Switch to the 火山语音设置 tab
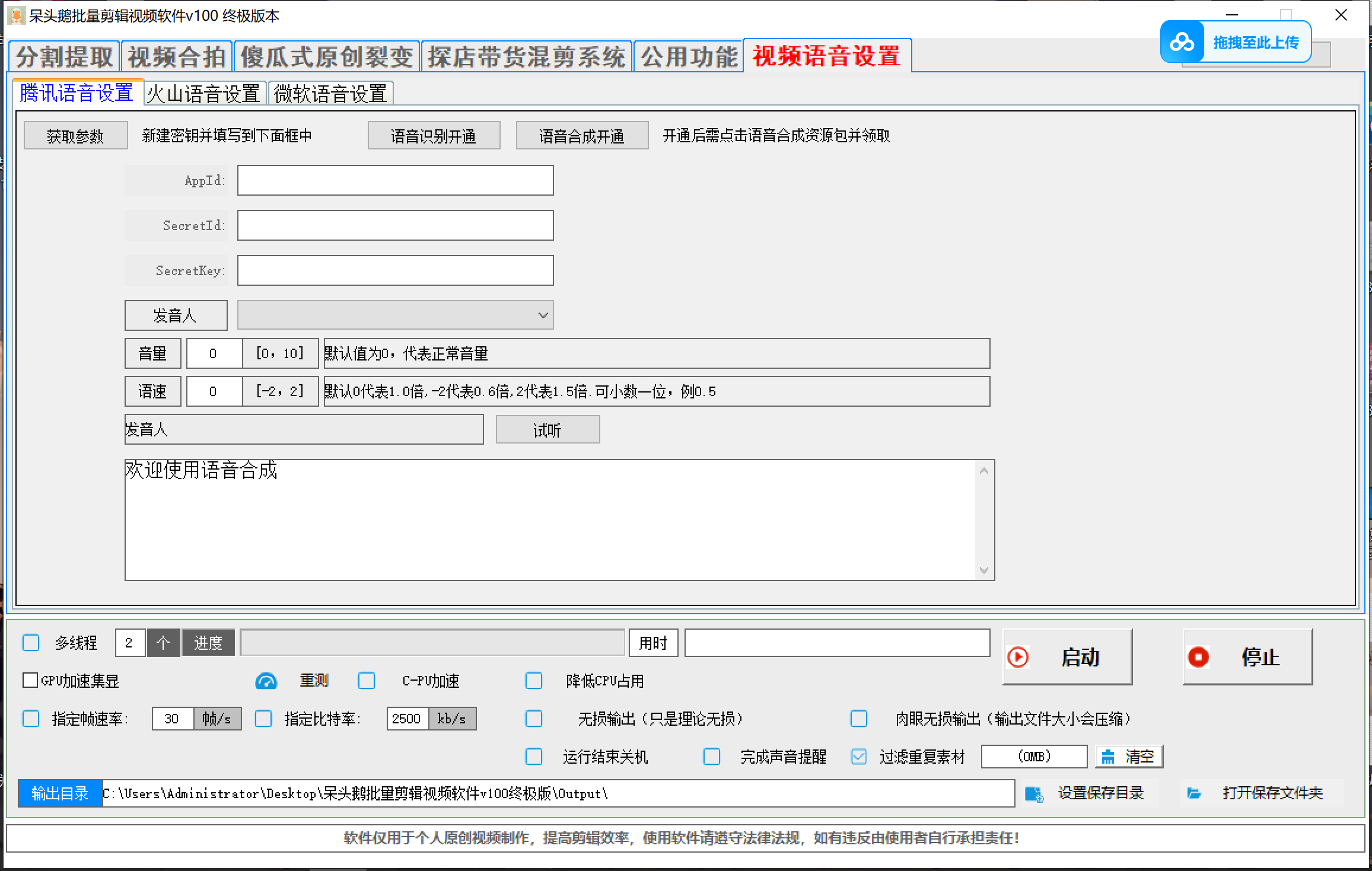The width and height of the screenshot is (1372, 871). point(203,94)
